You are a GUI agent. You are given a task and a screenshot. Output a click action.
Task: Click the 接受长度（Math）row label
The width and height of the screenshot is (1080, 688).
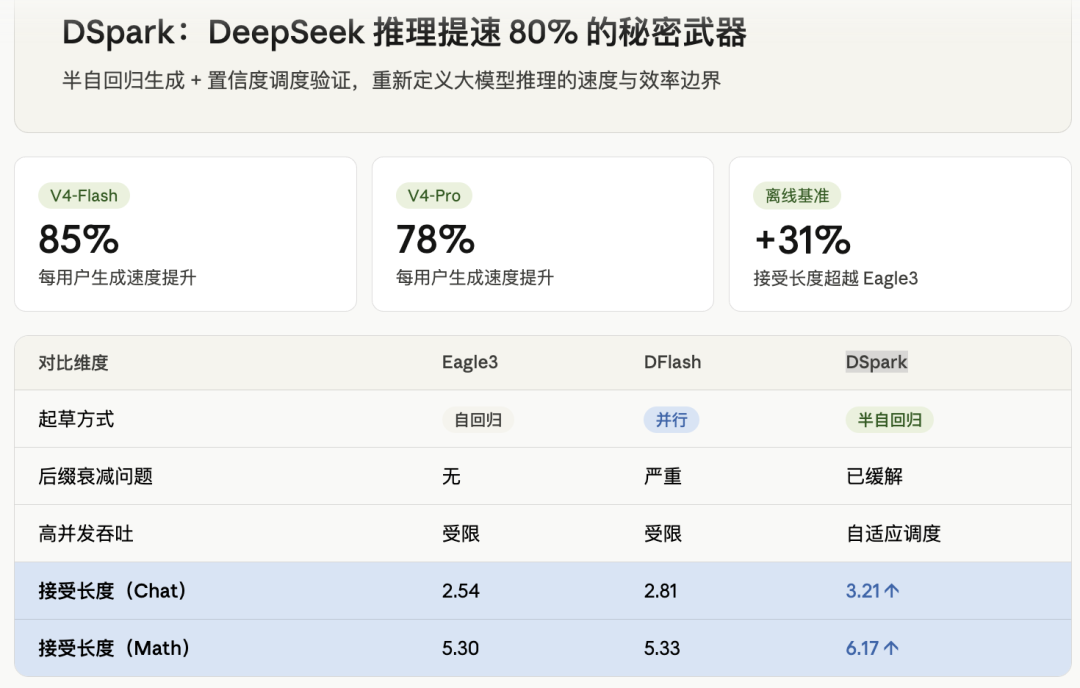(114, 648)
